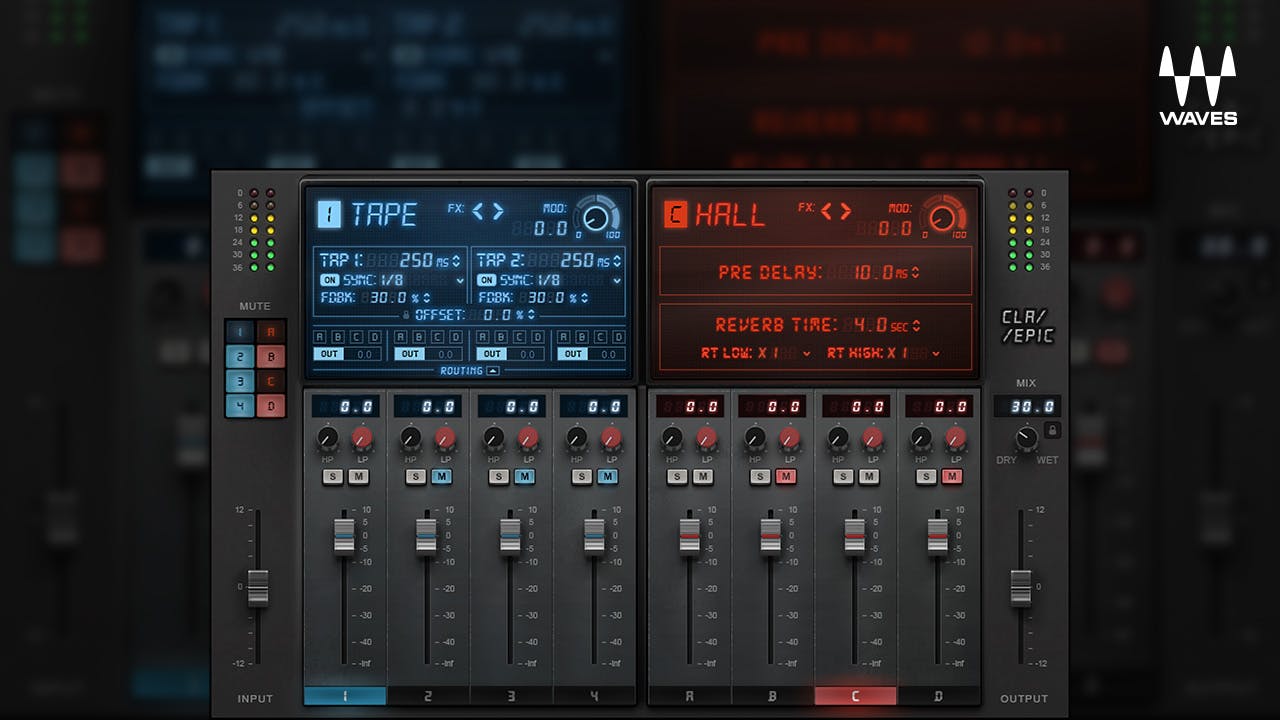The image size is (1280, 720).
Task: Click the channel A volume fader handle
Action: point(690,536)
